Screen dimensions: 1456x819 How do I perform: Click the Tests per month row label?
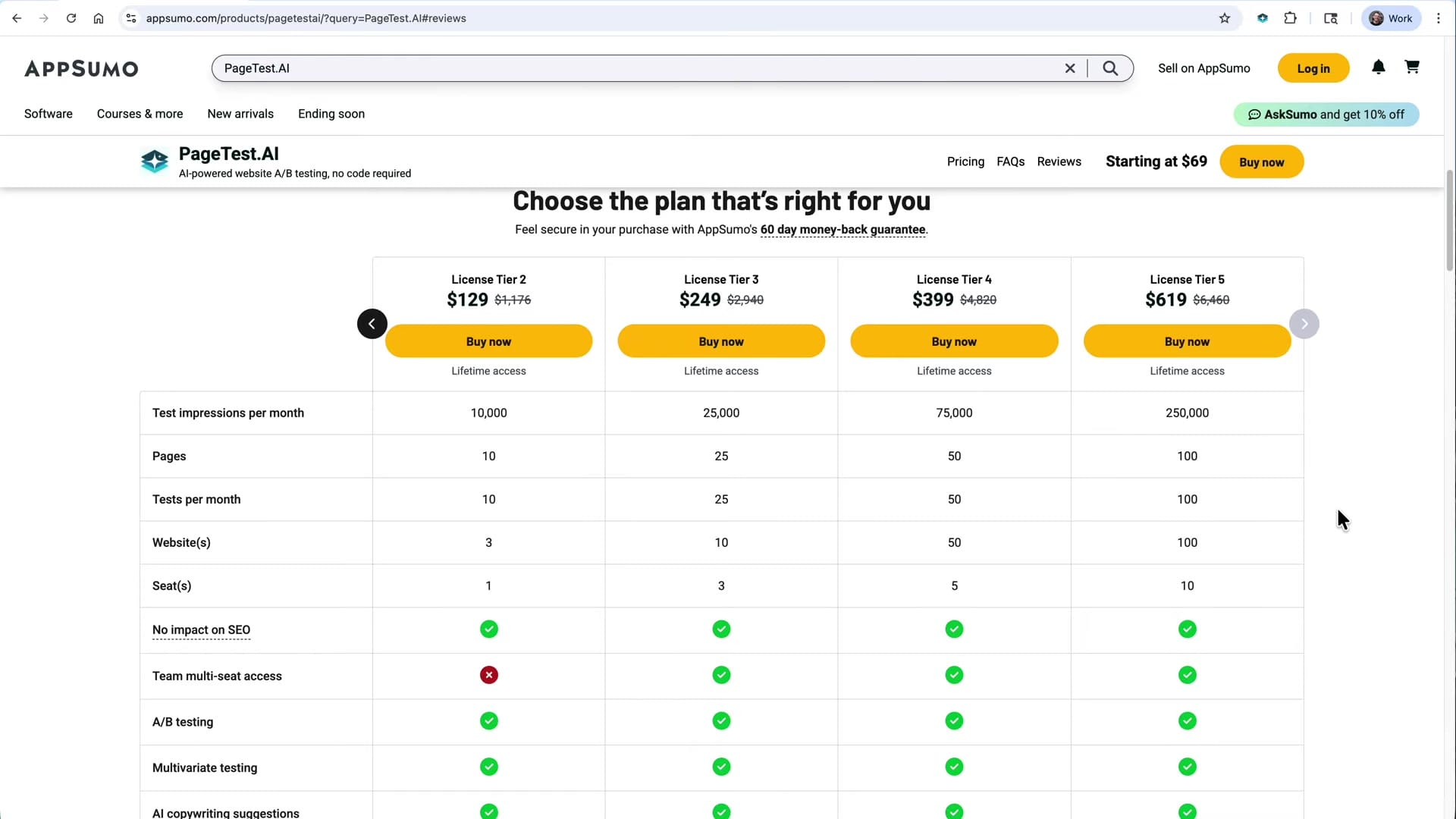coord(196,500)
